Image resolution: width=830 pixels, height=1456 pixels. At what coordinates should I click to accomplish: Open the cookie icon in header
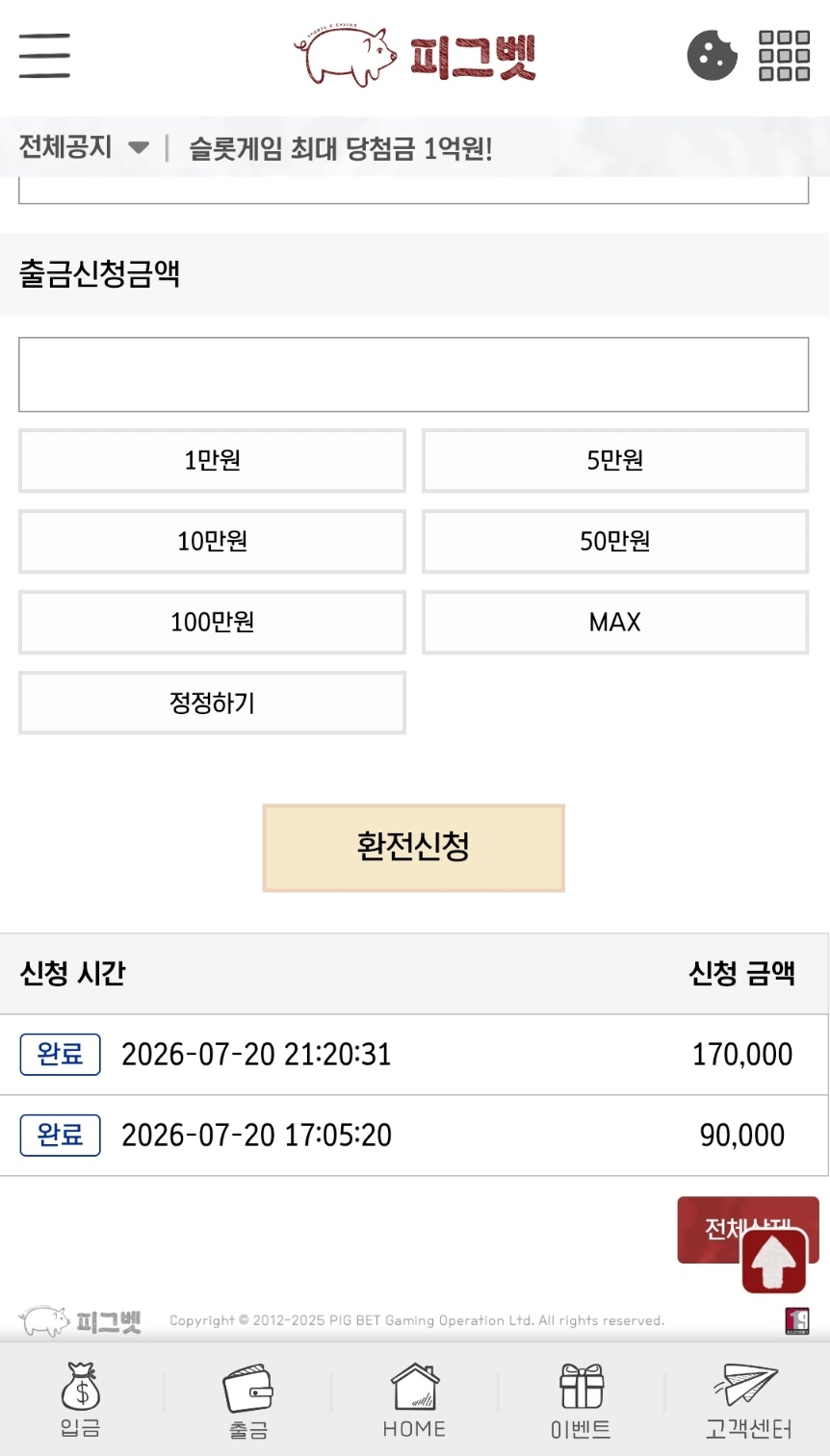point(712,55)
